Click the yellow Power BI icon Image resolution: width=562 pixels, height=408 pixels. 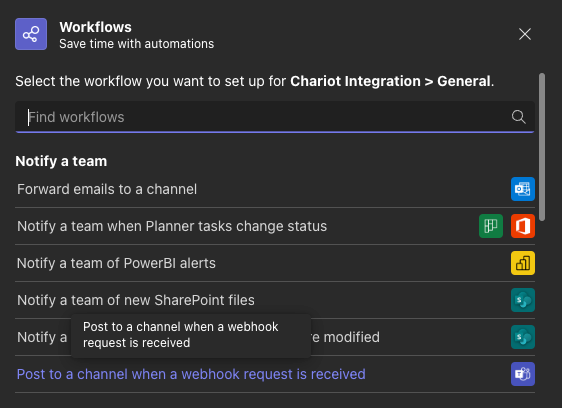tap(523, 263)
